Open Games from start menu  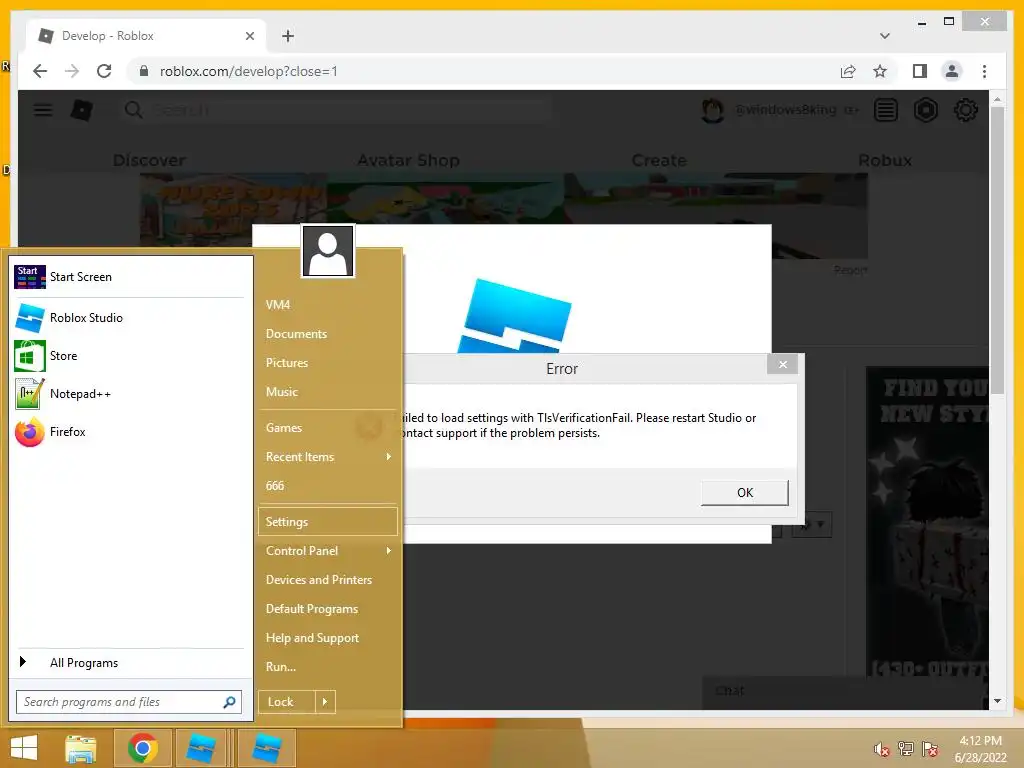point(283,428)
